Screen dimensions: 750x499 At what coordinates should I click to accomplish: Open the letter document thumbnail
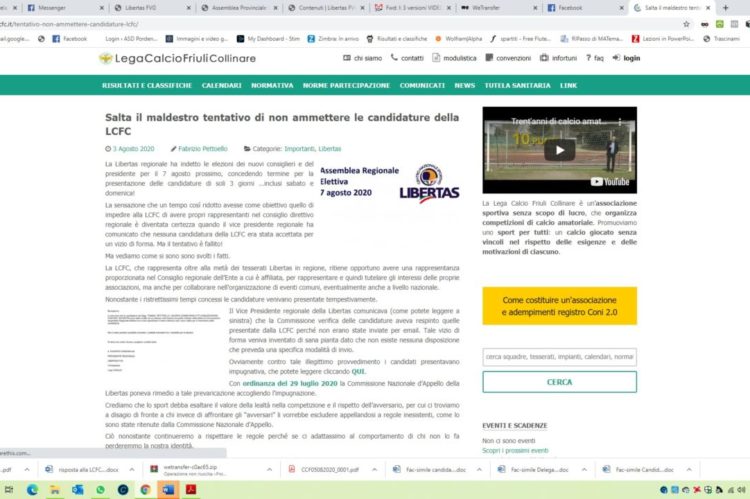[163, 341]
